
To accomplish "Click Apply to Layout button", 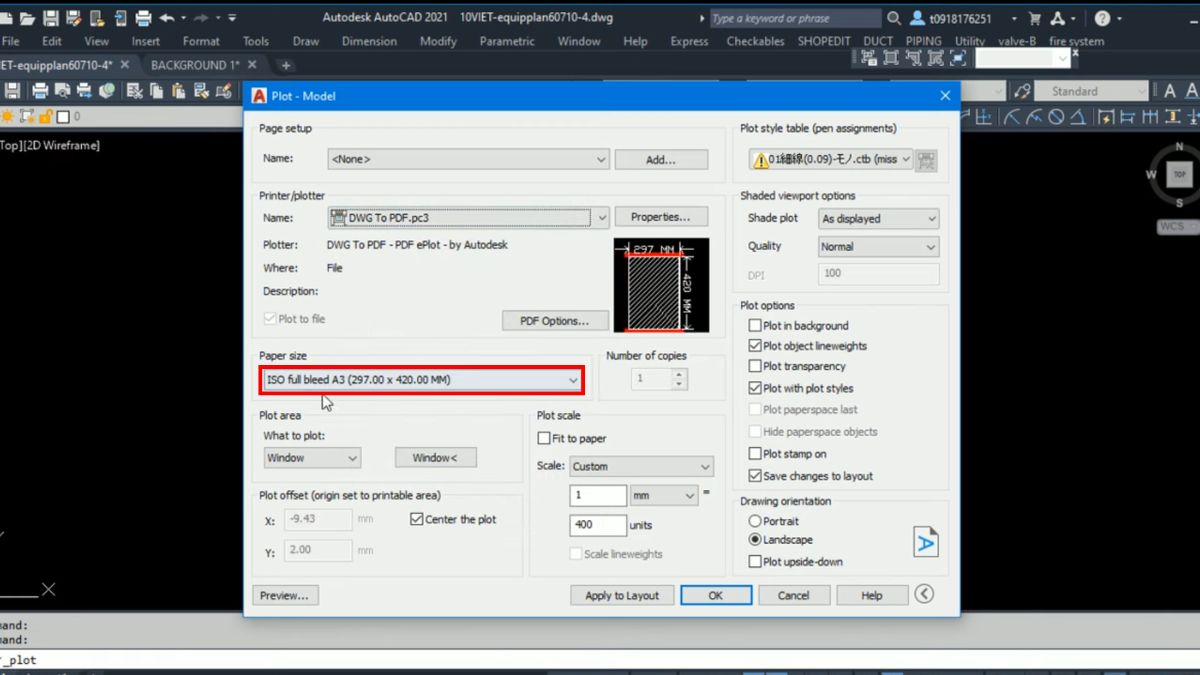I will coord(622,595).
